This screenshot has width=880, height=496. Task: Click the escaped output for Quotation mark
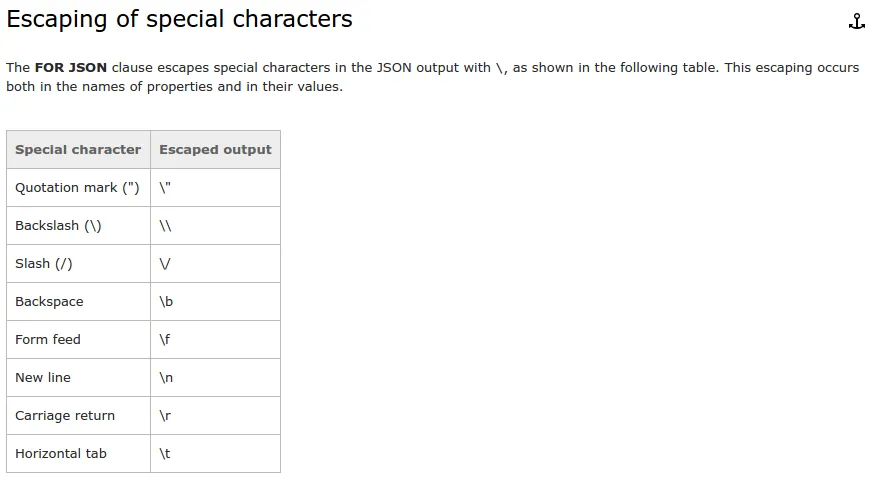[215, 188]
